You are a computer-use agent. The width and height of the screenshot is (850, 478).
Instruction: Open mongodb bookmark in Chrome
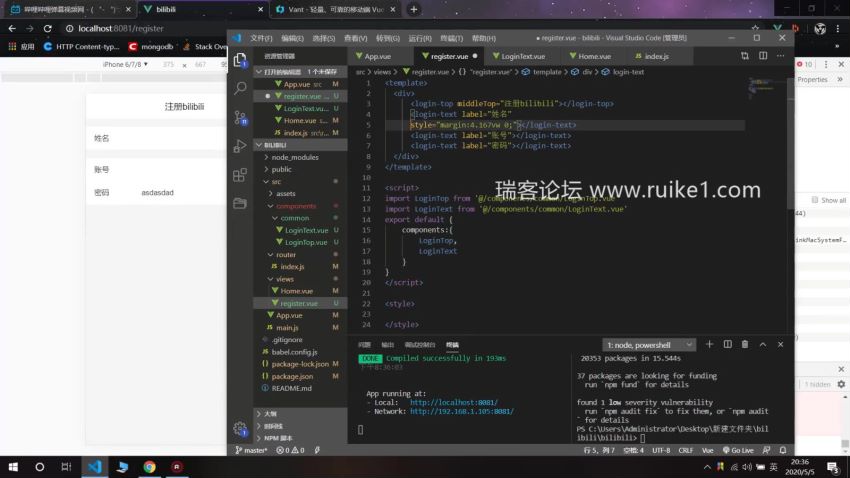click(151, 47)
